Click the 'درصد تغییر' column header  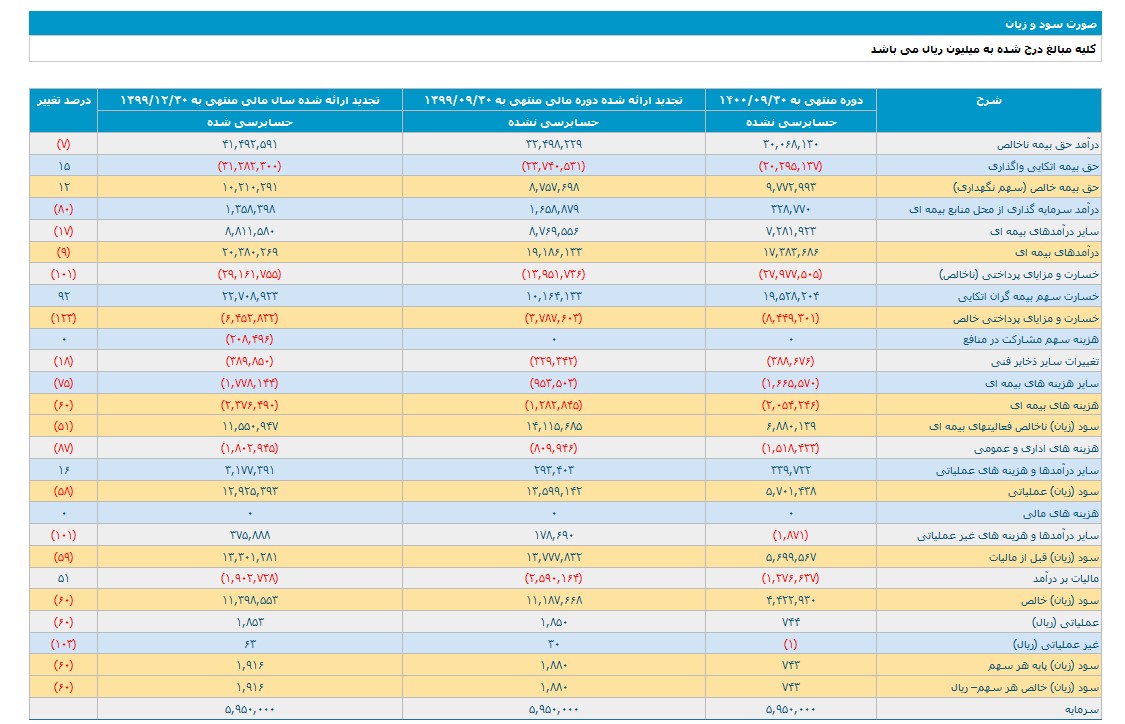[64, 100]
